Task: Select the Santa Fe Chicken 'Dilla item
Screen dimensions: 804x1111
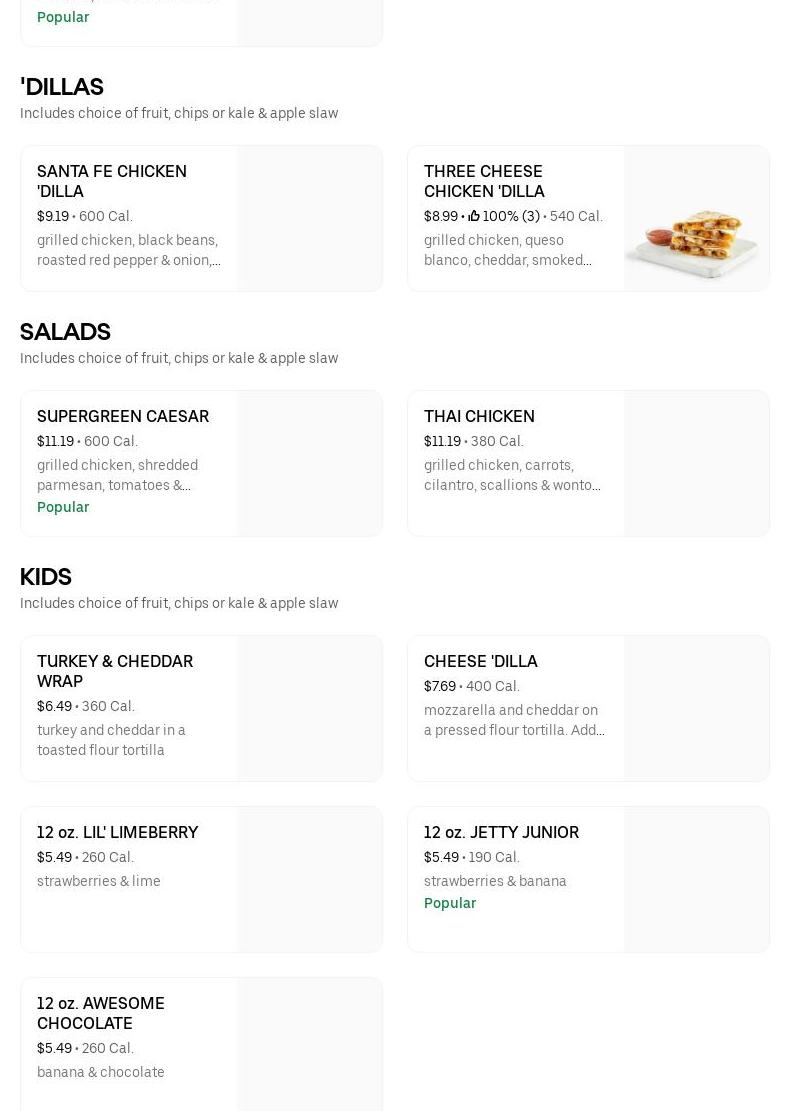Action: [112, 181]
